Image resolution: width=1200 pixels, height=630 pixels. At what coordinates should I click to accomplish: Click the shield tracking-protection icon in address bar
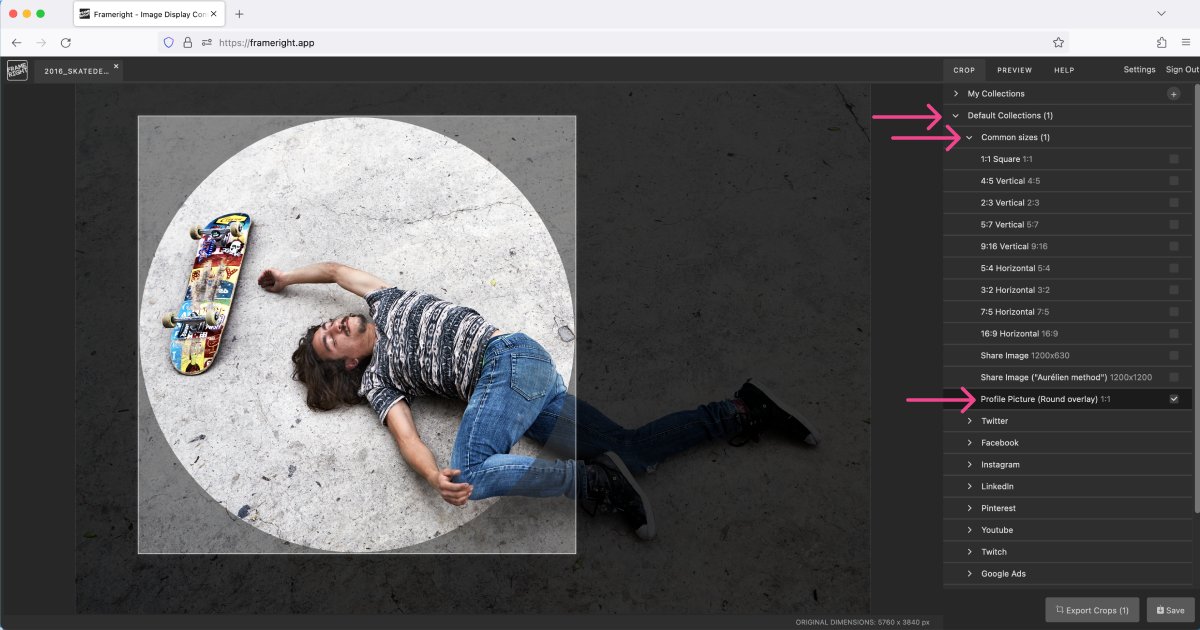(x=170, y=42)
